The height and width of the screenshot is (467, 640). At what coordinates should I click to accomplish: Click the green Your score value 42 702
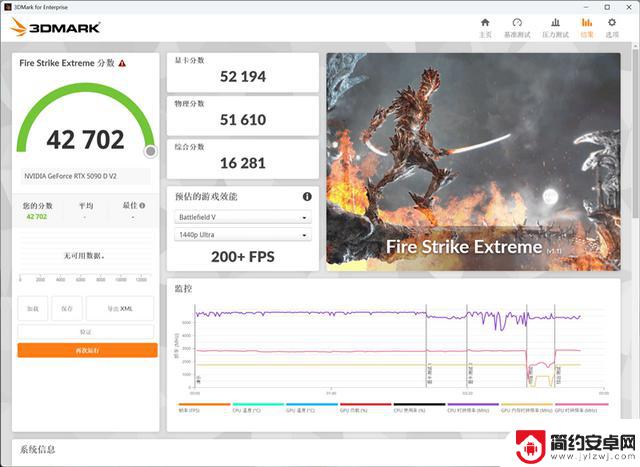pos(37,217)
